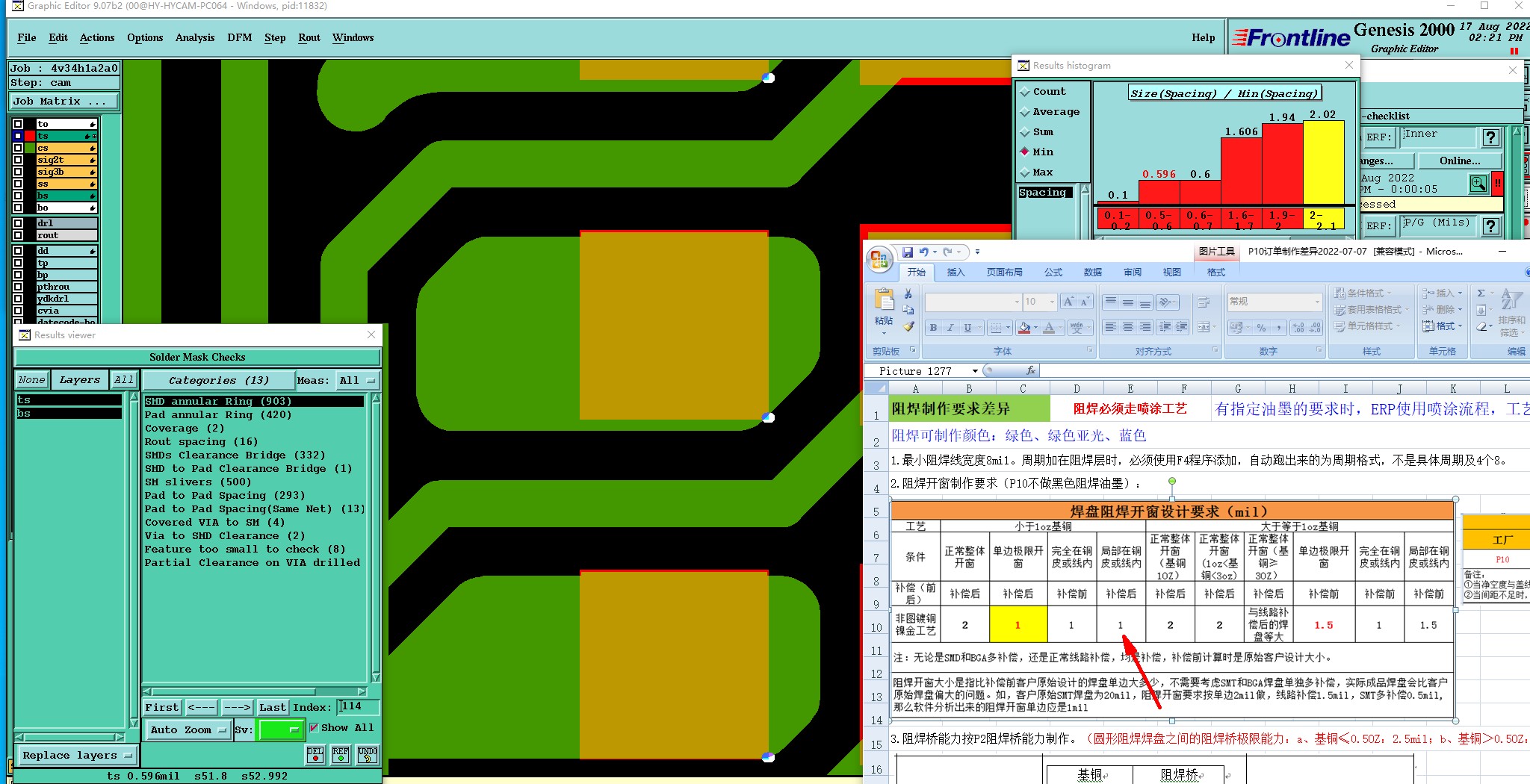Open Excel font name dropdown
Screen dimensions: 1530x784
1017,302
